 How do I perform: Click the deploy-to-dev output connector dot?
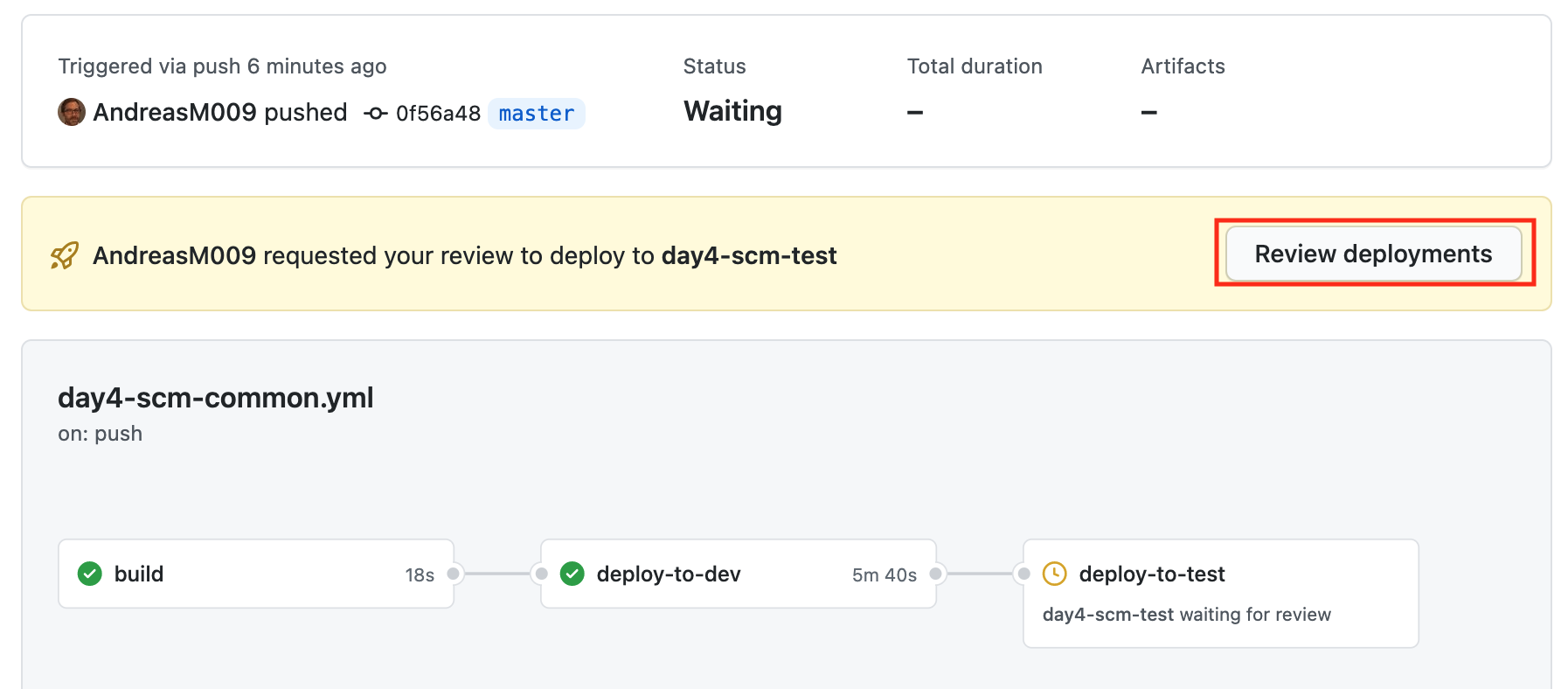click(935, 574)
